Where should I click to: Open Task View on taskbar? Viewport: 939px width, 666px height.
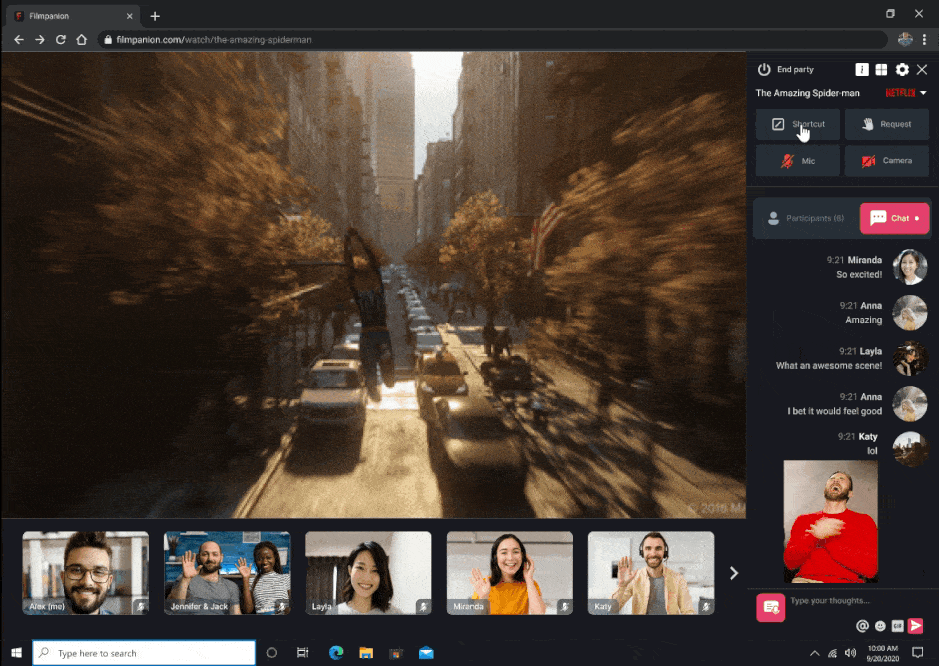(x=302, y=653)
